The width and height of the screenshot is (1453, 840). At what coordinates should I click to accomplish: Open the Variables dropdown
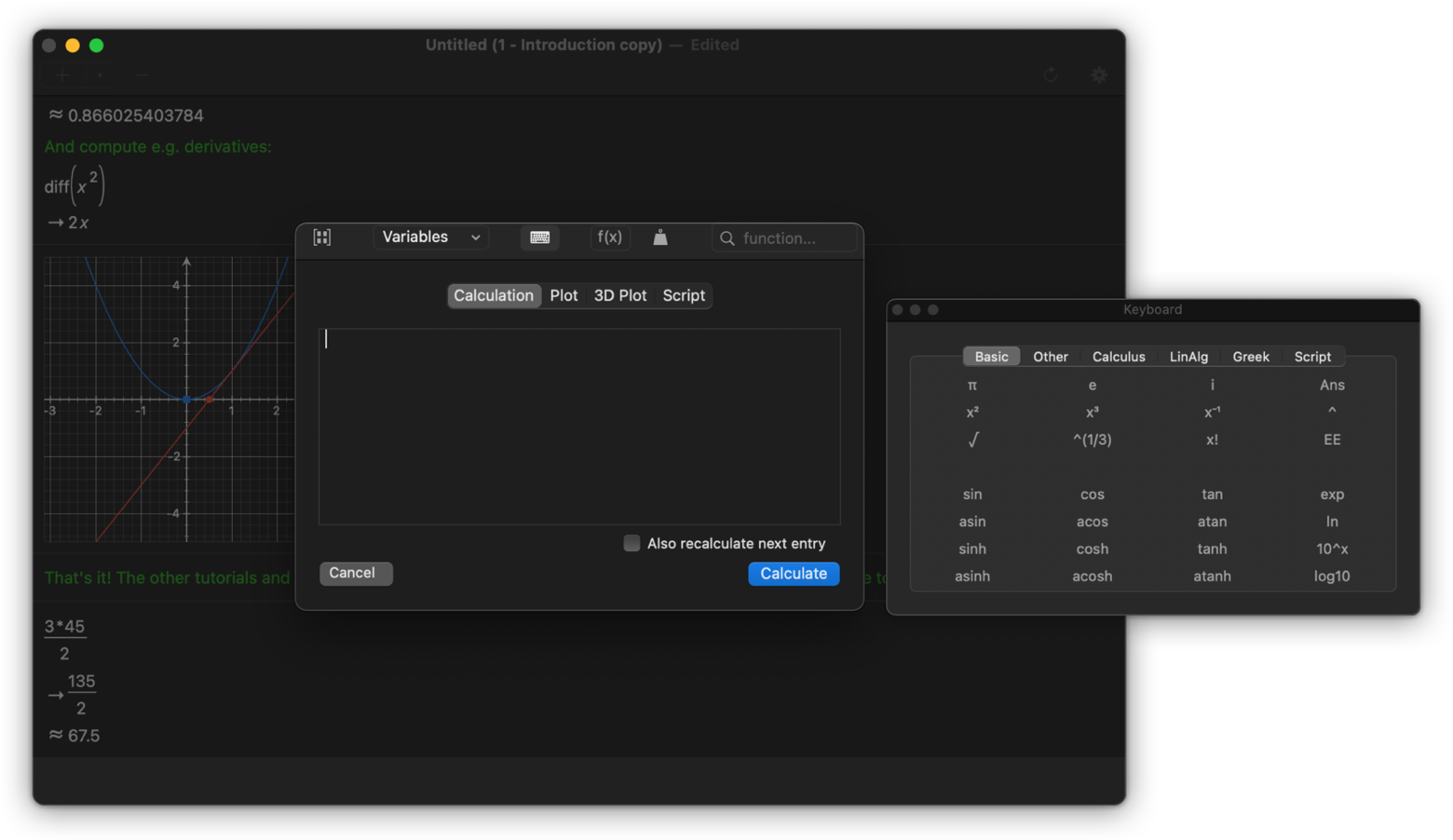[430, 237]
